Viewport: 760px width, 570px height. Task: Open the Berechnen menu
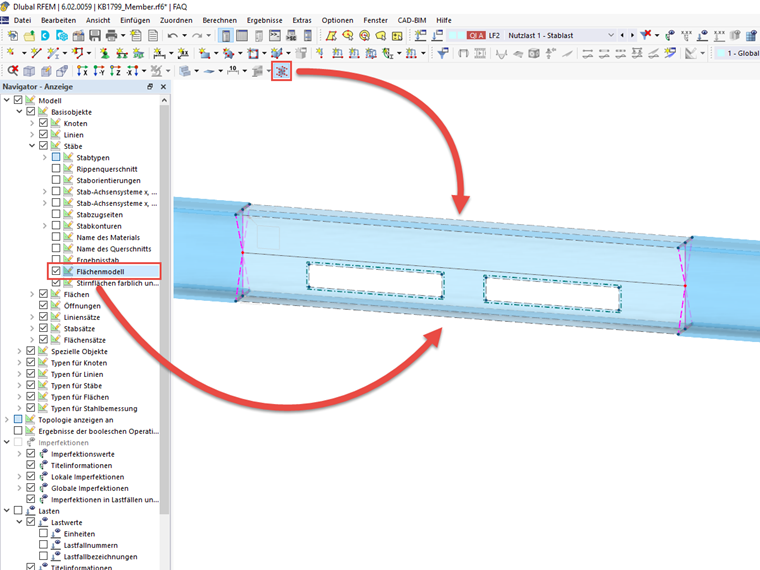click(220, 20)
